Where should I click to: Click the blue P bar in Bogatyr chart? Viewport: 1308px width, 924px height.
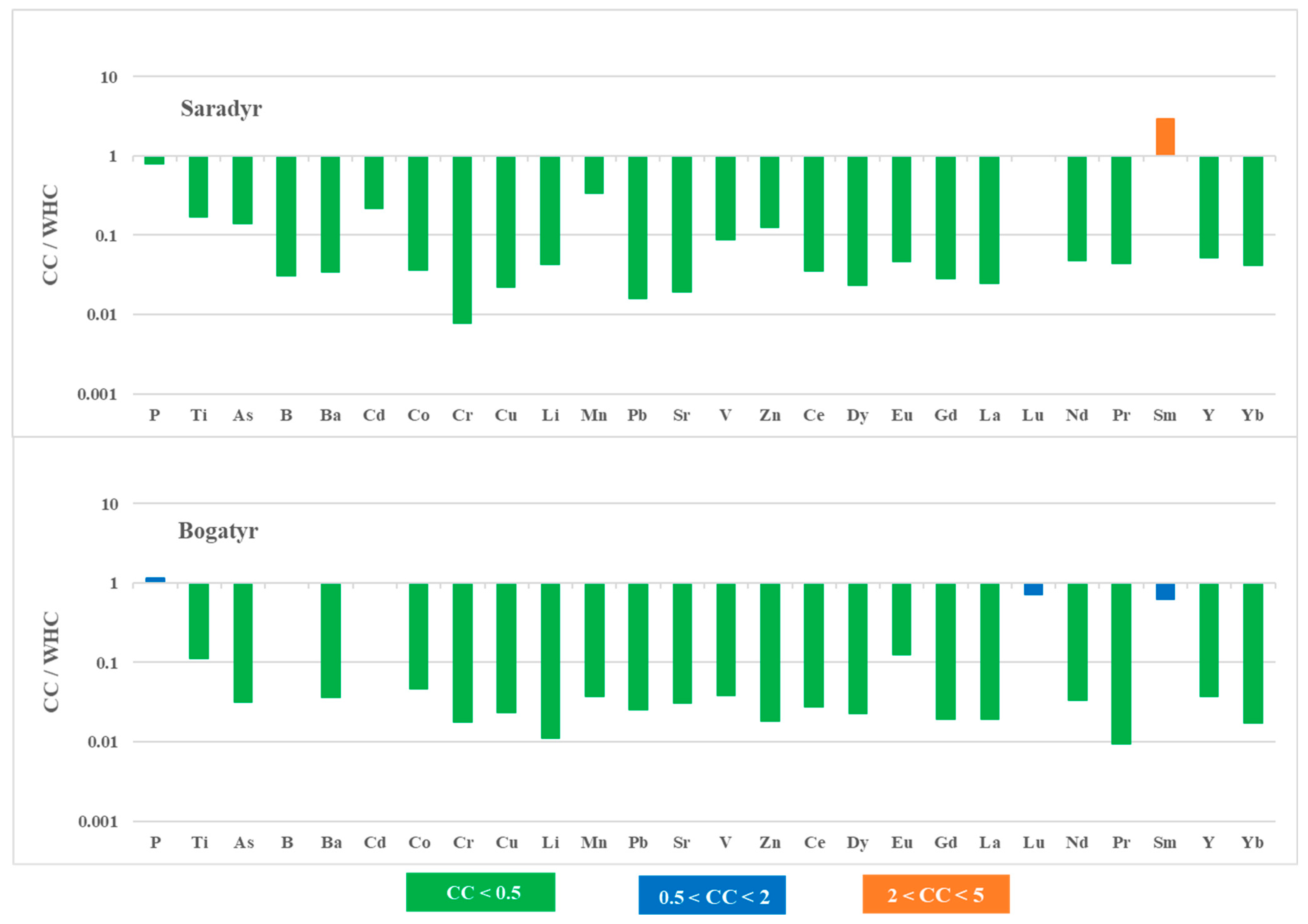tap(155, 579)
